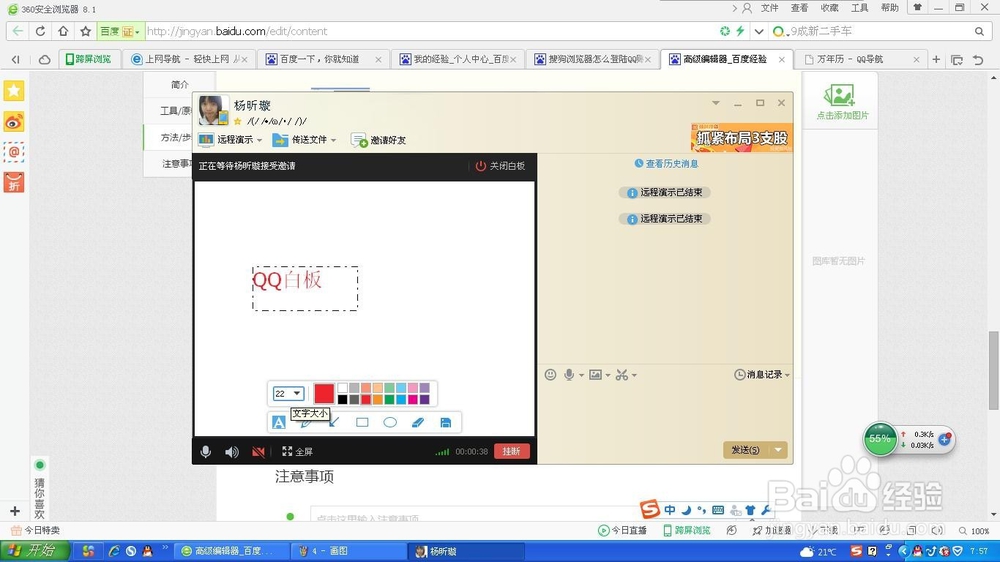The height and width of the screenshot is (562, 1000).
Task: Close whiteboard via 关闭白板
Action: tap(500, 166)
